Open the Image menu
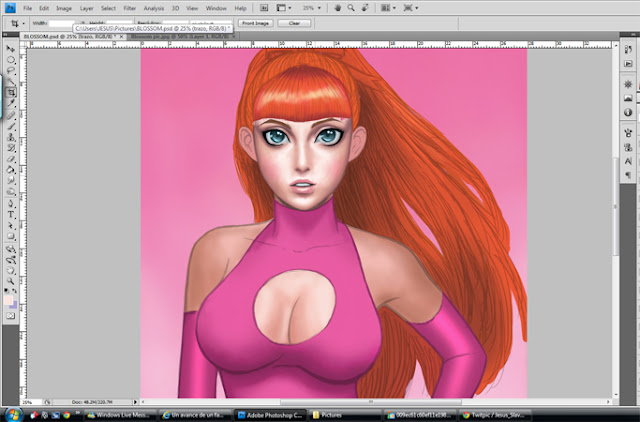640x422 pixels. pyautogui.click(x=64, y=8)
